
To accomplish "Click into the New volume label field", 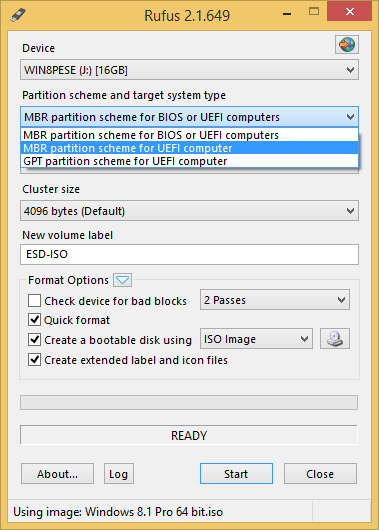I will pyautogui.click(x=189, y=254).
